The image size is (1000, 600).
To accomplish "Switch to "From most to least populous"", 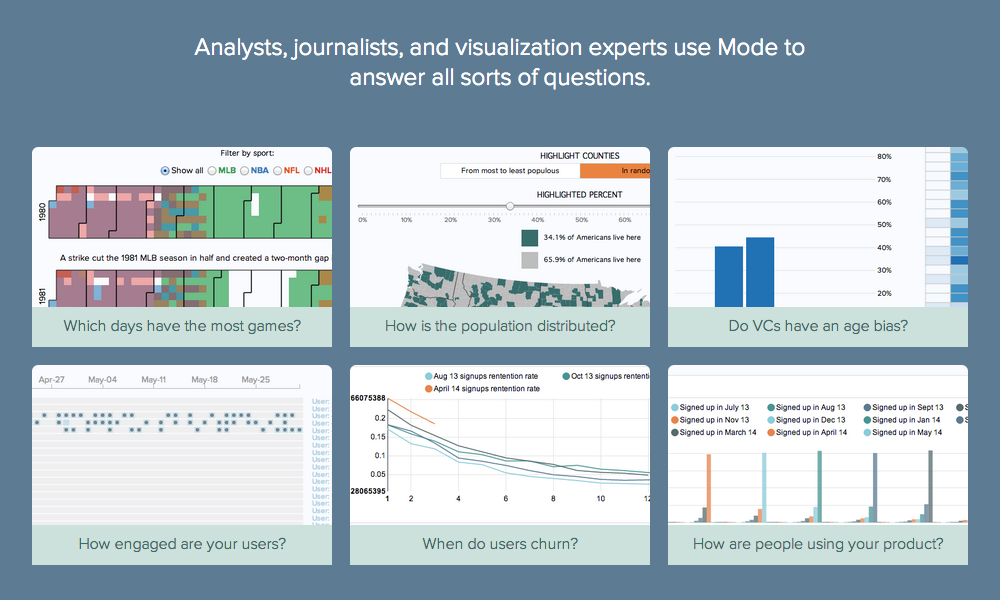I will point(510,171).
